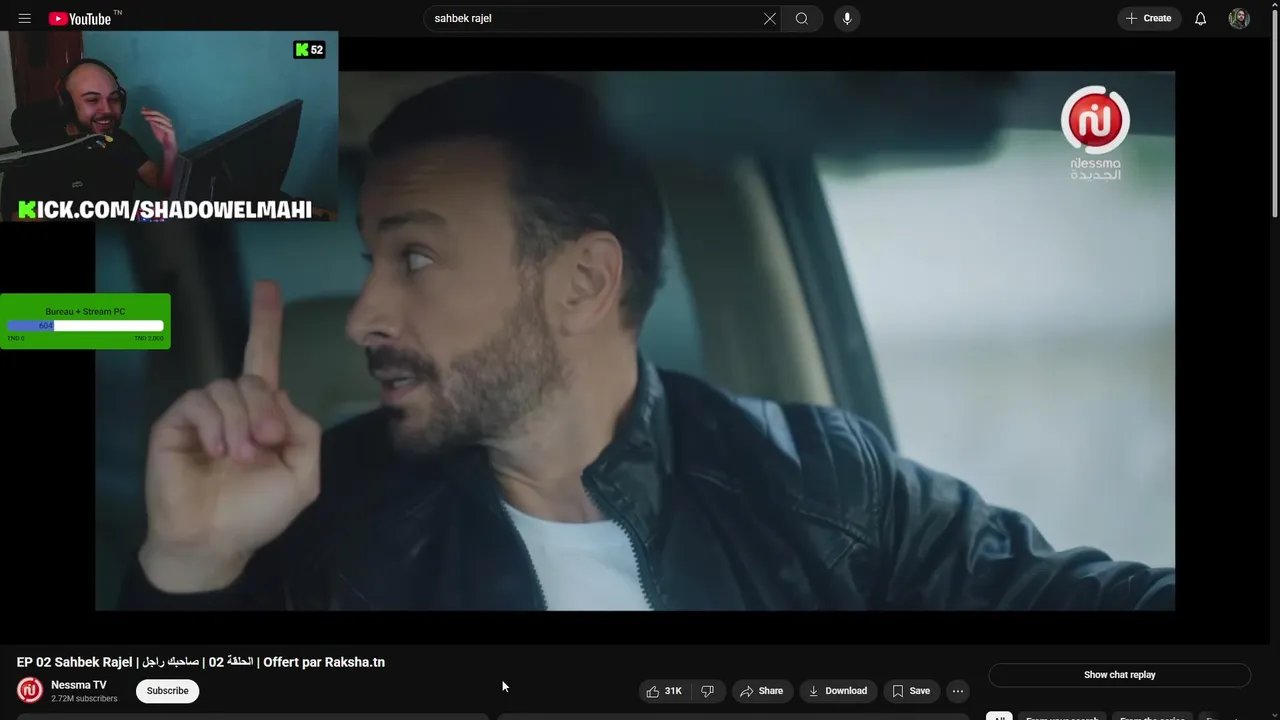Open the YouTube guide hamburger menu
Screen dimensions: 1280x720
point(24,18)
